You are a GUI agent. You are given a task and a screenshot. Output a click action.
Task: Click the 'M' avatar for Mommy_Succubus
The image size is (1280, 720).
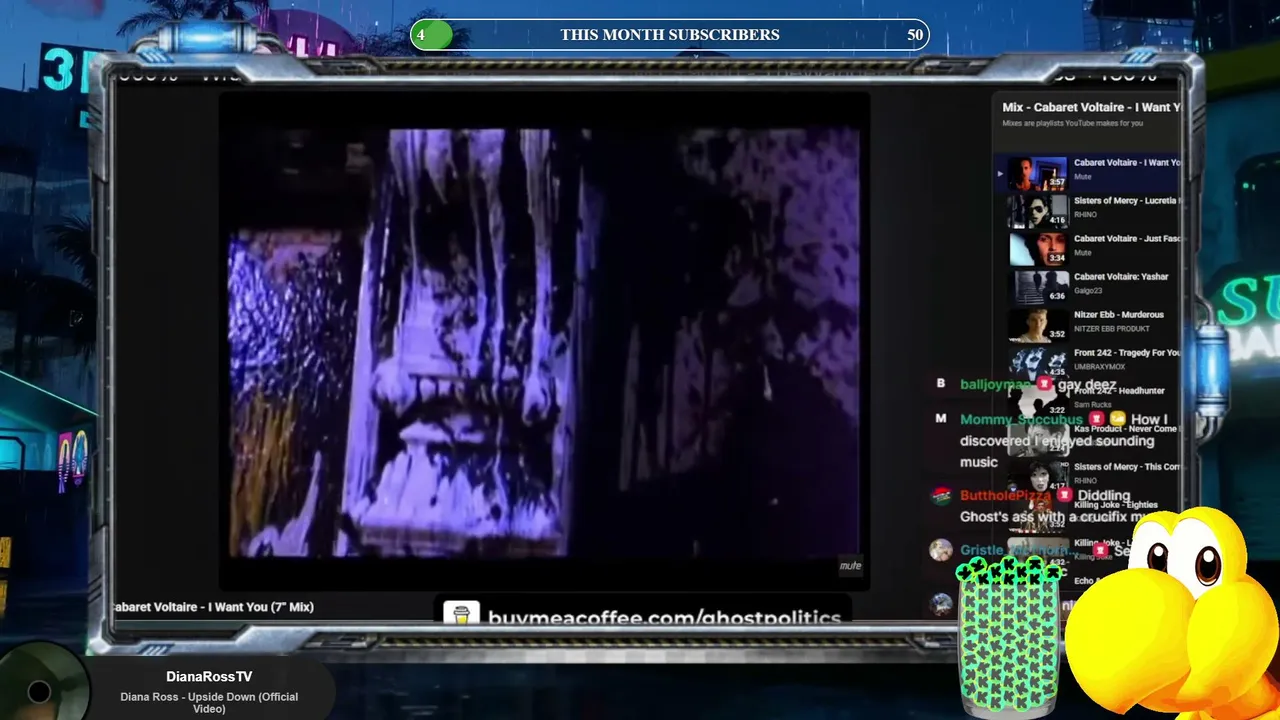click(940, 419)
